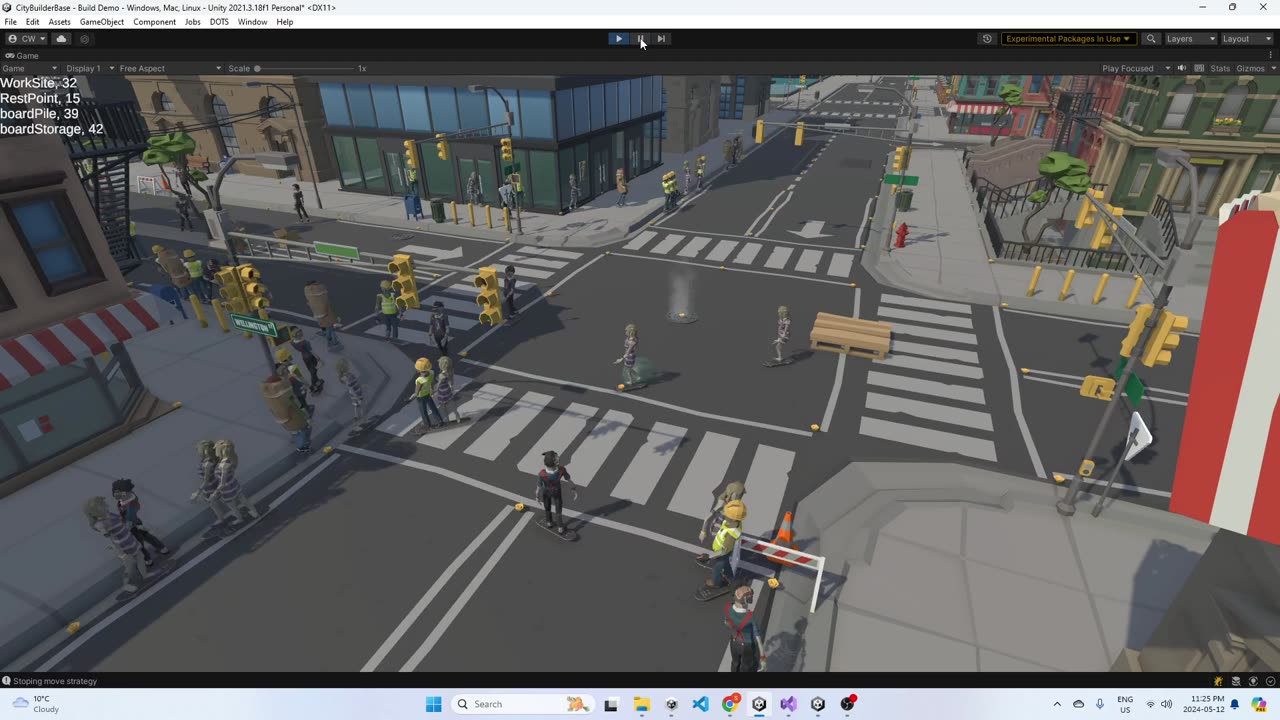Open Google Chrome from the taskbar
Viewport: 1280px width, 720px height.
730,704
